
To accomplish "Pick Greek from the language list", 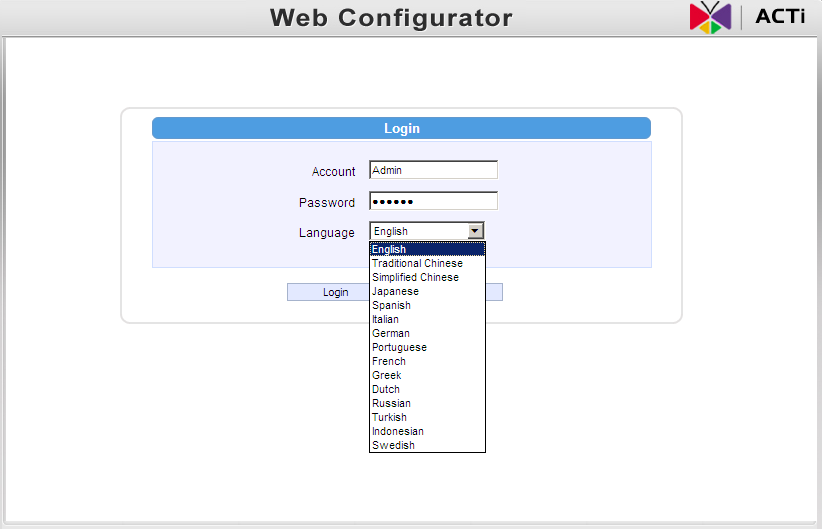I will coord(427,375).
